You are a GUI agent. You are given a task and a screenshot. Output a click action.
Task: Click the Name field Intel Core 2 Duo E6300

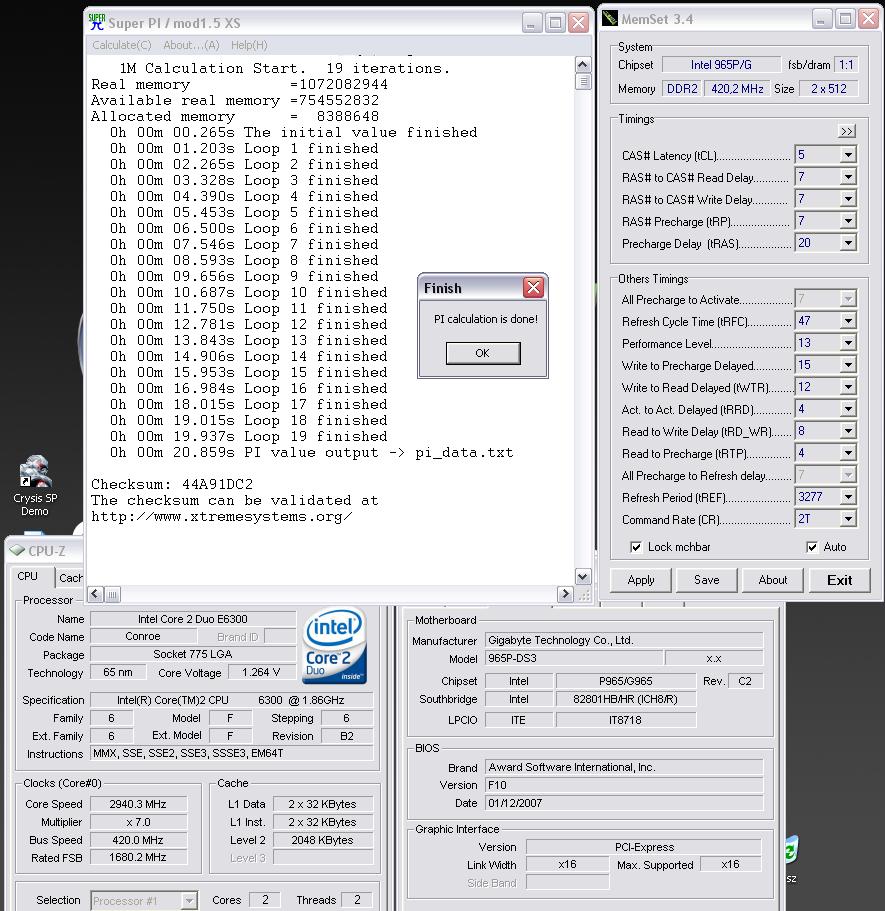pyautogui.click(x=193, y=619)
